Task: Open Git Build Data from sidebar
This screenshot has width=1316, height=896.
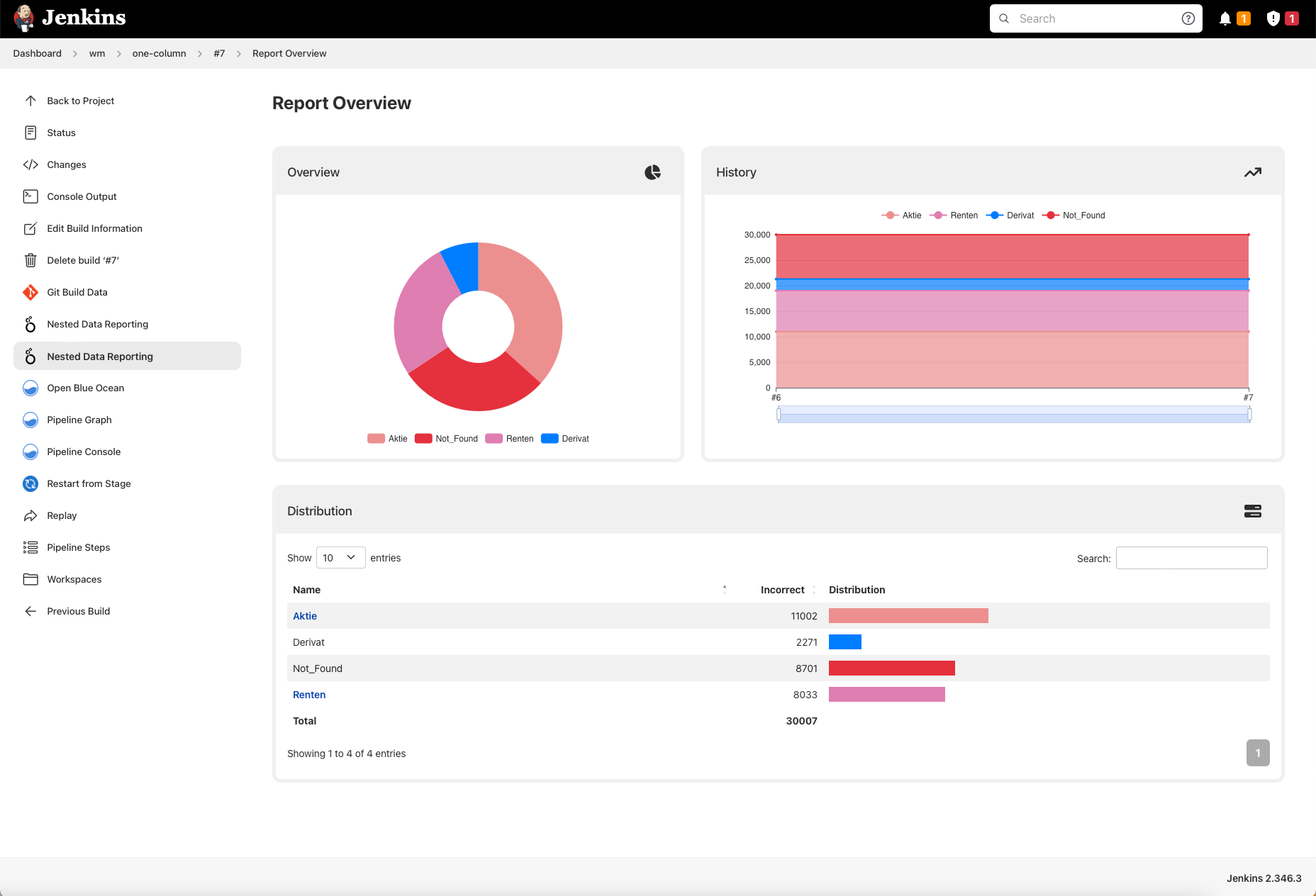Action: 77,292
